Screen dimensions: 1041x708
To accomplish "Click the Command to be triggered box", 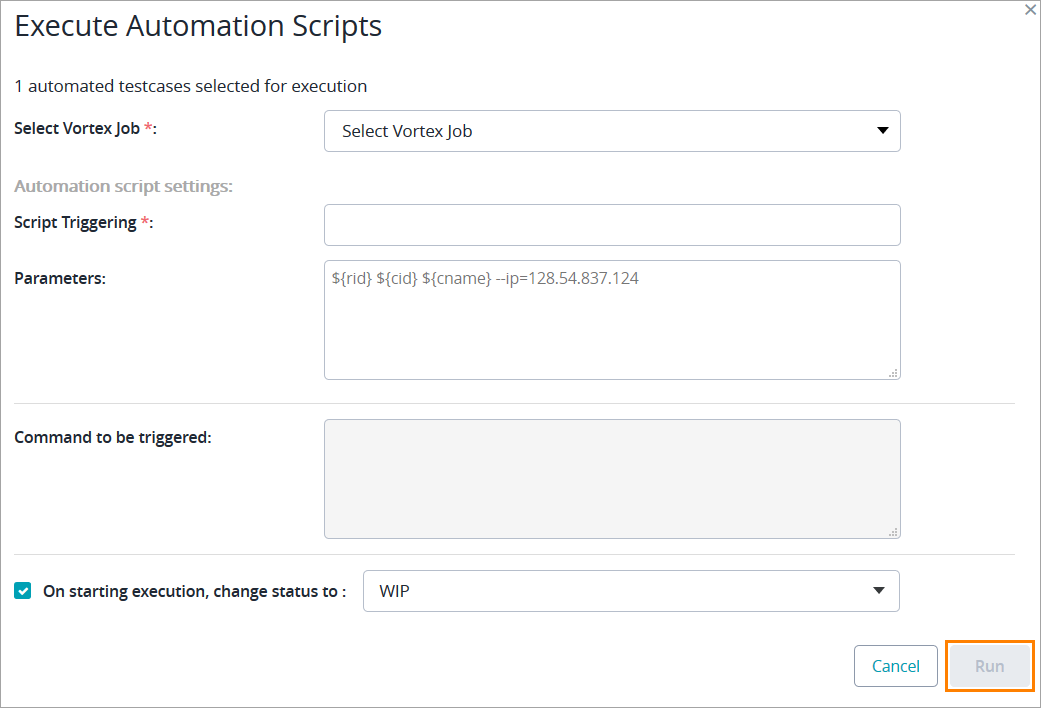I will [x=612, y=479].
